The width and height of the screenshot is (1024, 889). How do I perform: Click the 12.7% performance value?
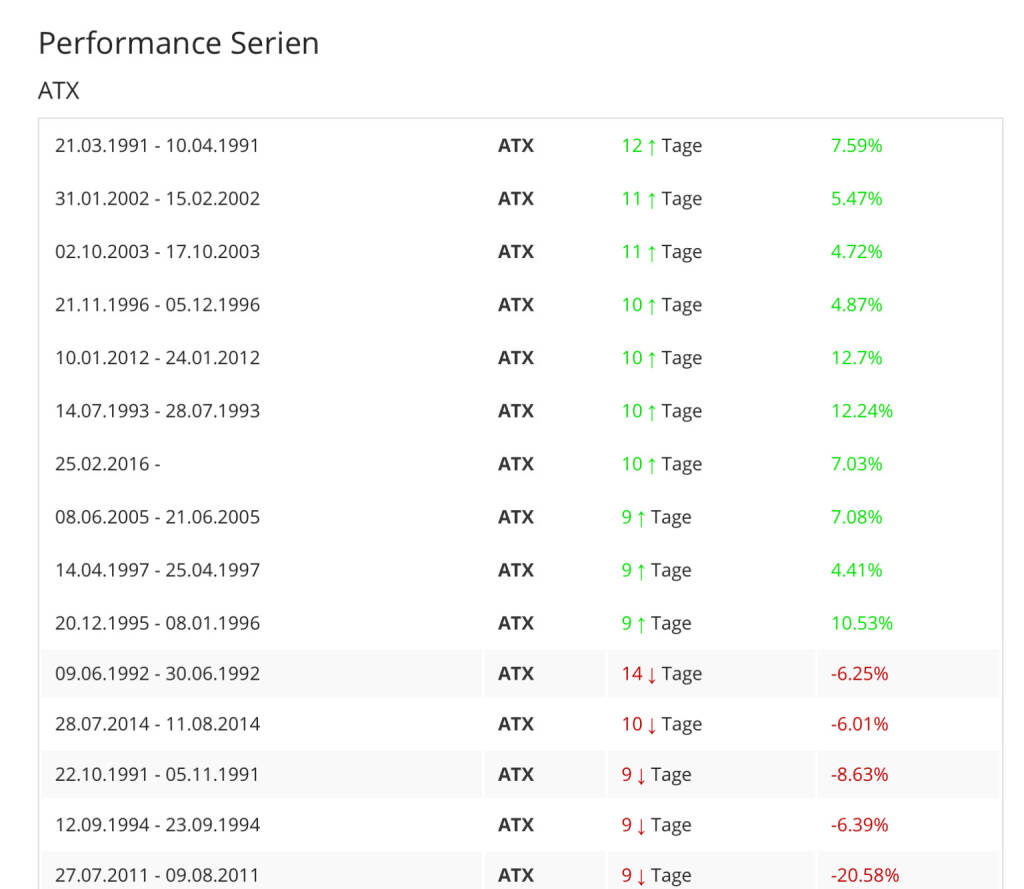[856, 358]
